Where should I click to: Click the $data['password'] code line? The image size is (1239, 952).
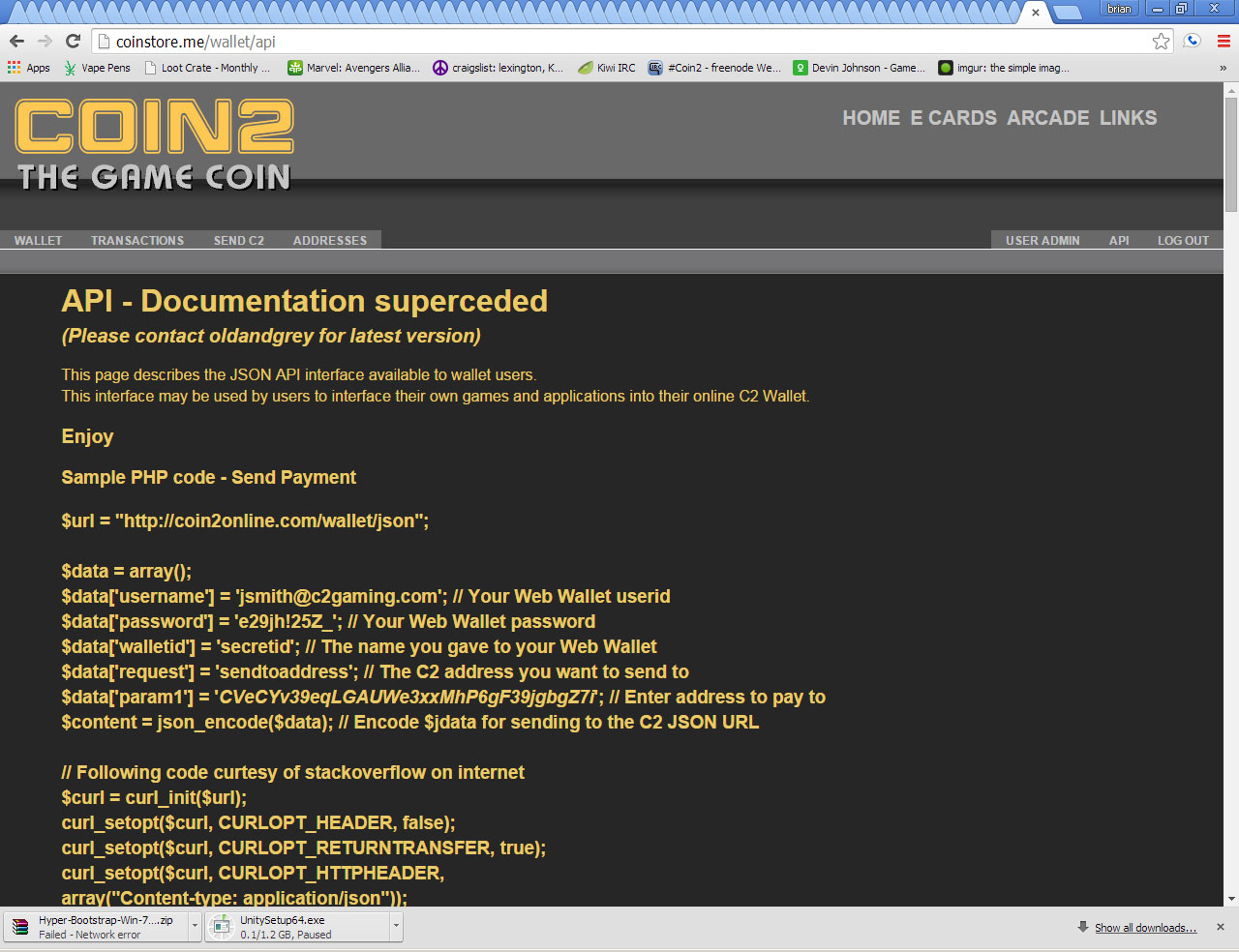tap(328, 621)
